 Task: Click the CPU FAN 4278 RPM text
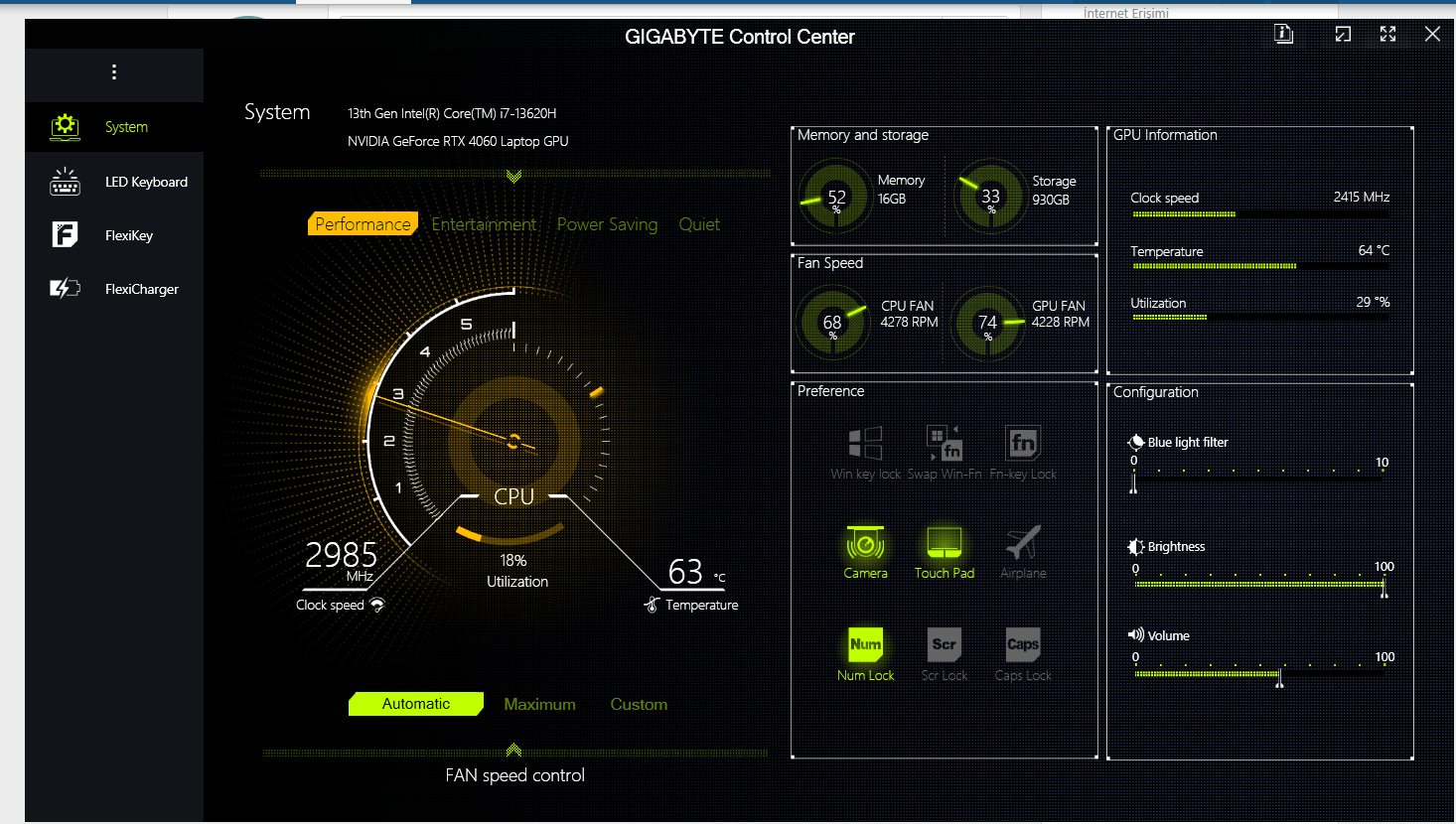click(x=909, y=314)
